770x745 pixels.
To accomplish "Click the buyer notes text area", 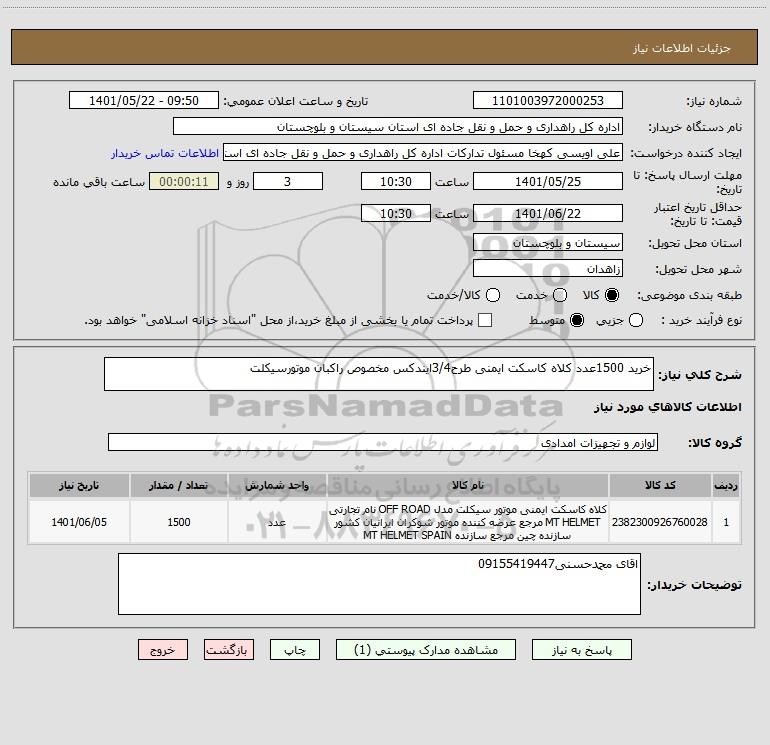I will pos(379,584).
